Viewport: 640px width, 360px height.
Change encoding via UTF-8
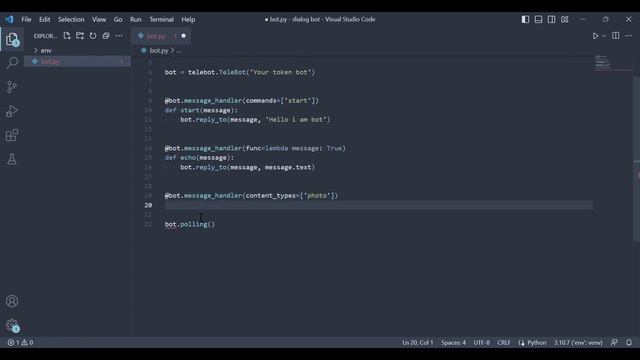pyautogui.click(x=482, y=342)
